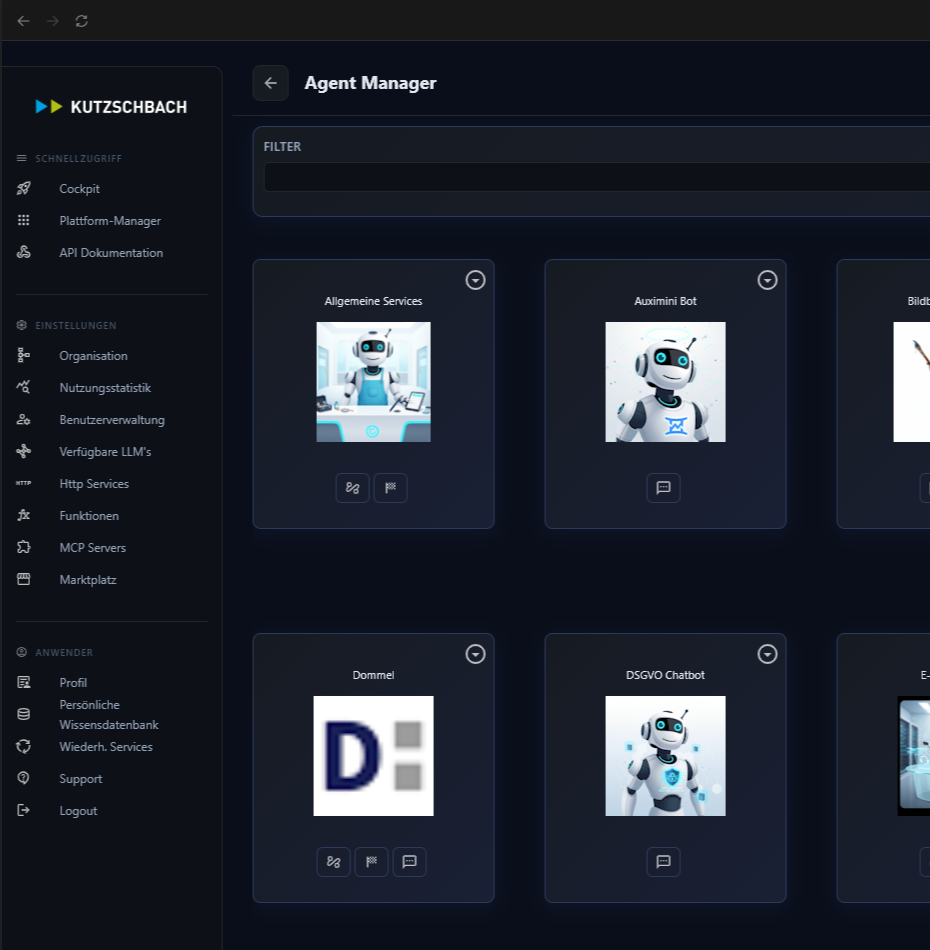
Task: Click the Nutzungsstatistik chart icon
Action: (24, 388)
